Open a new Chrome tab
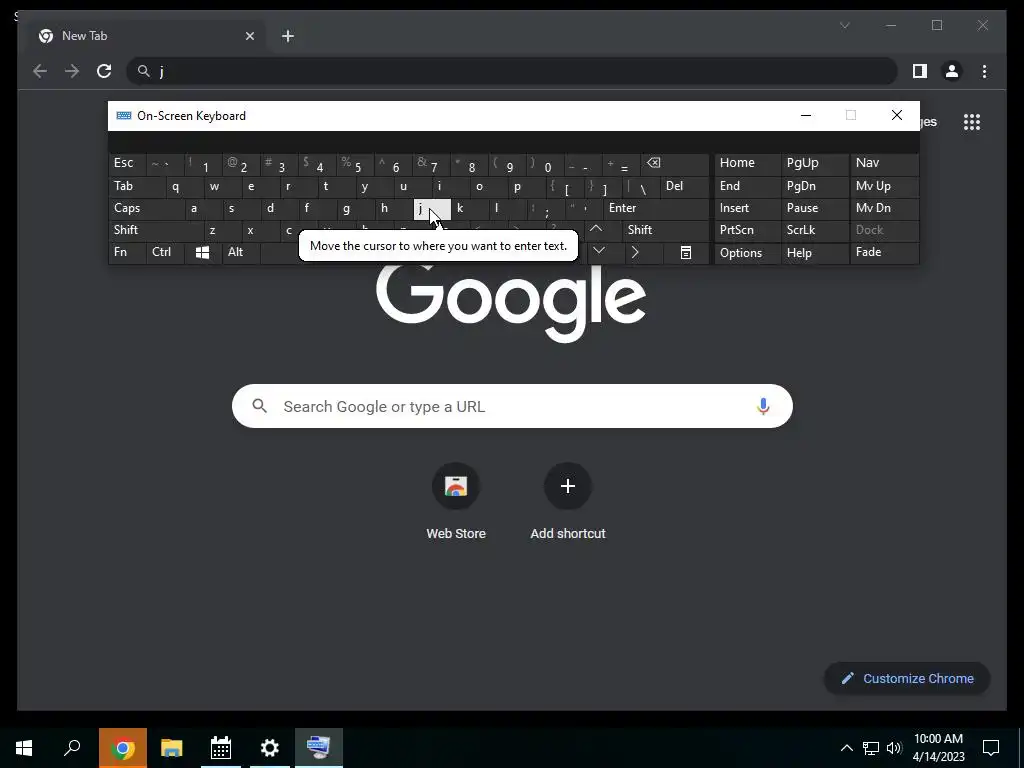Viewport: 1024px width, 768px height. point(288,36)
